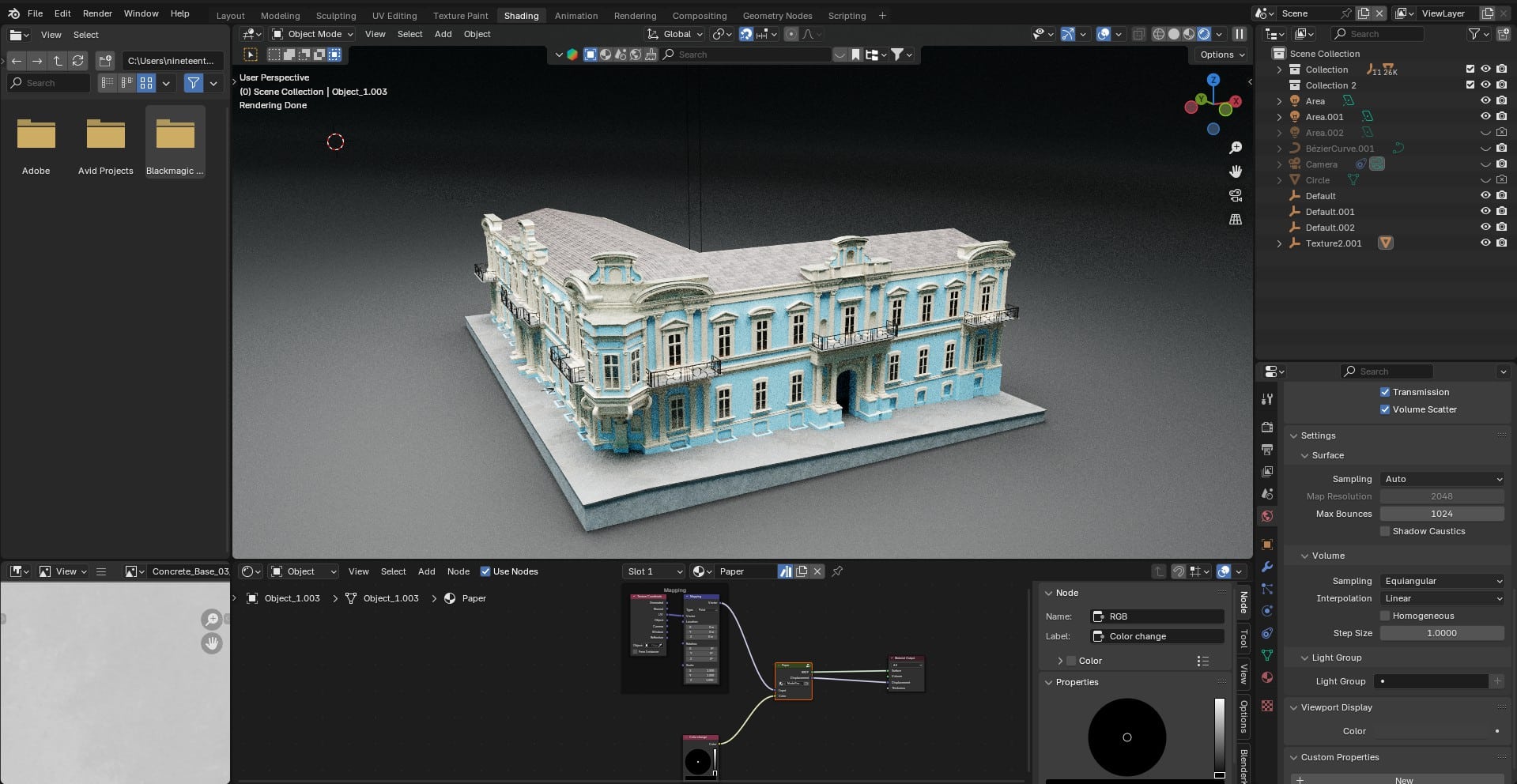Open the Render menu
The height and width of the screenshot is (784, 1517).
click(97, 13)
